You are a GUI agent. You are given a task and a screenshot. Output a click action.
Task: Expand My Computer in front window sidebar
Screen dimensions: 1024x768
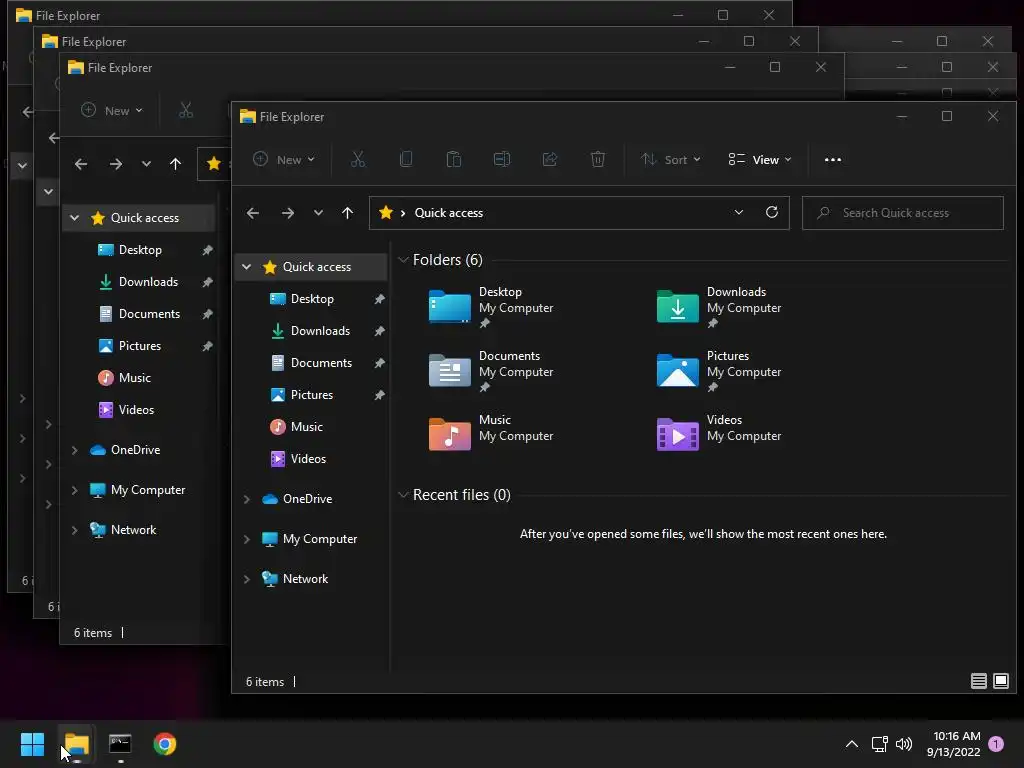click(x=246, y=539)
